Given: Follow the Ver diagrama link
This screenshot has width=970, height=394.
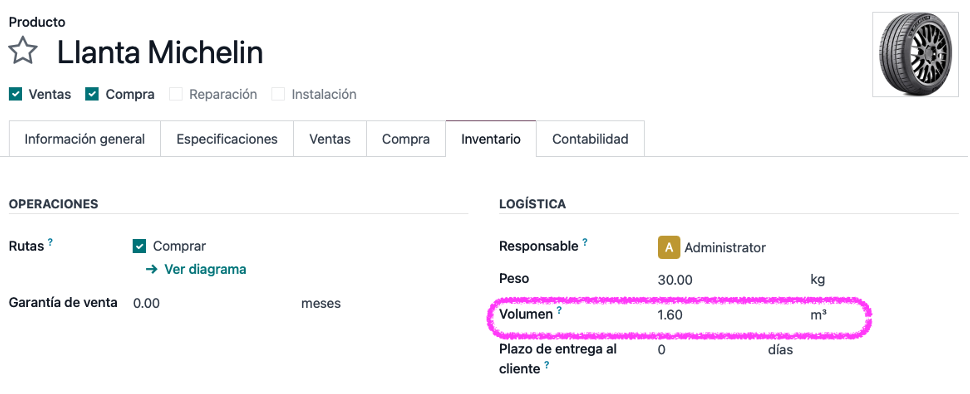Looking at the screenshot, I should coord(195,269).
